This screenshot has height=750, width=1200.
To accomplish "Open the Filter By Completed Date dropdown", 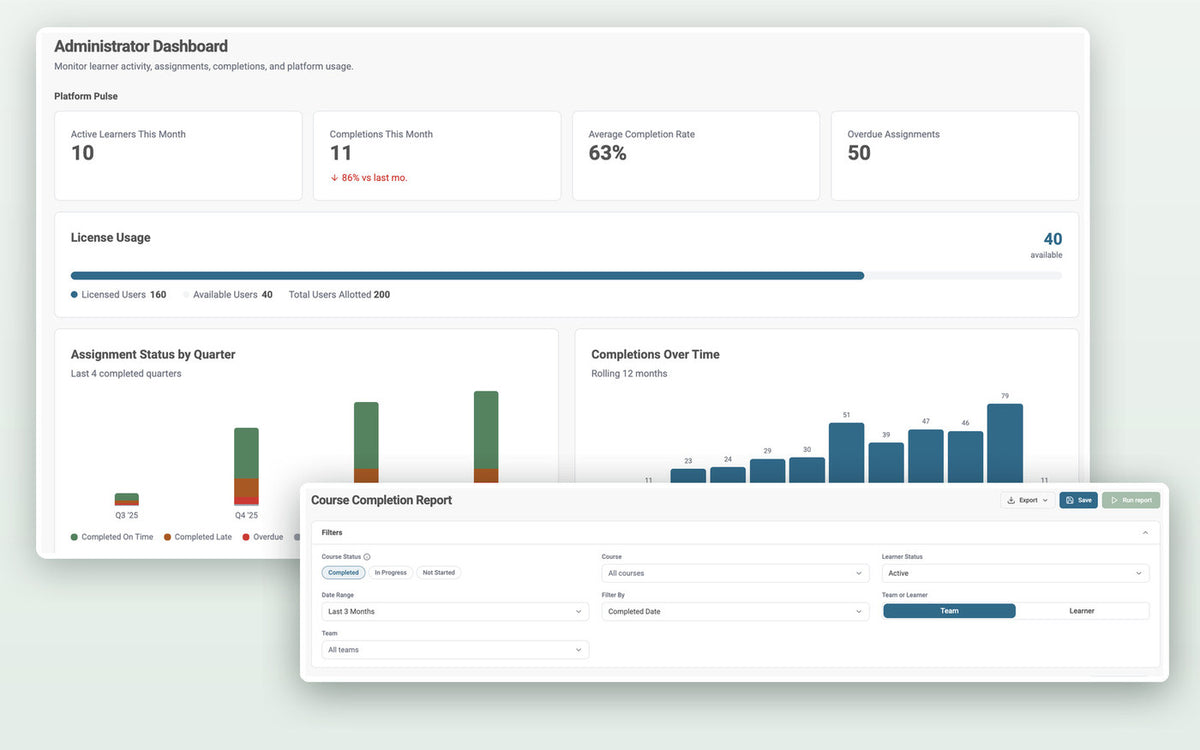I will (735, 611).
